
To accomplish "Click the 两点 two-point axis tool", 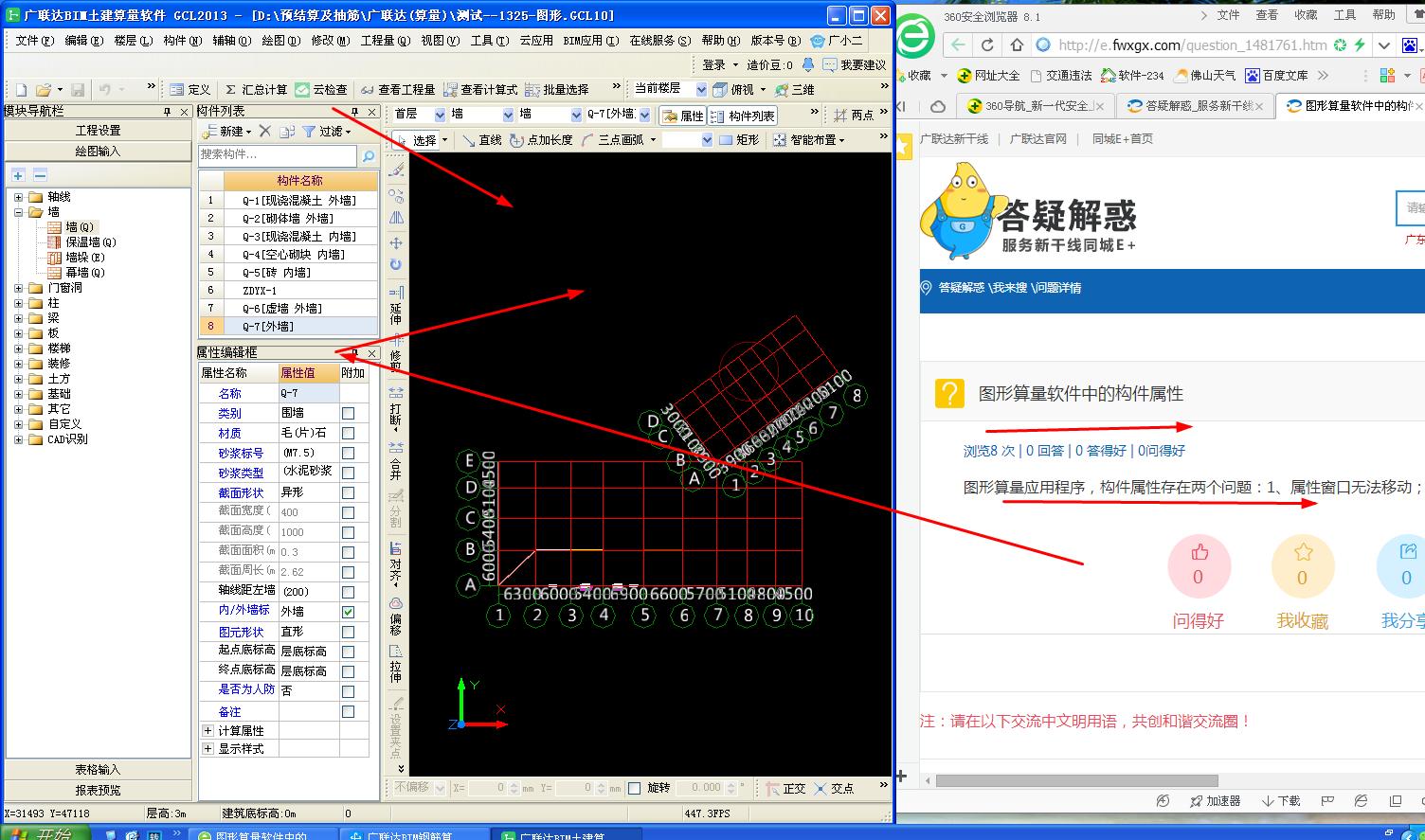I will [853, 115].
